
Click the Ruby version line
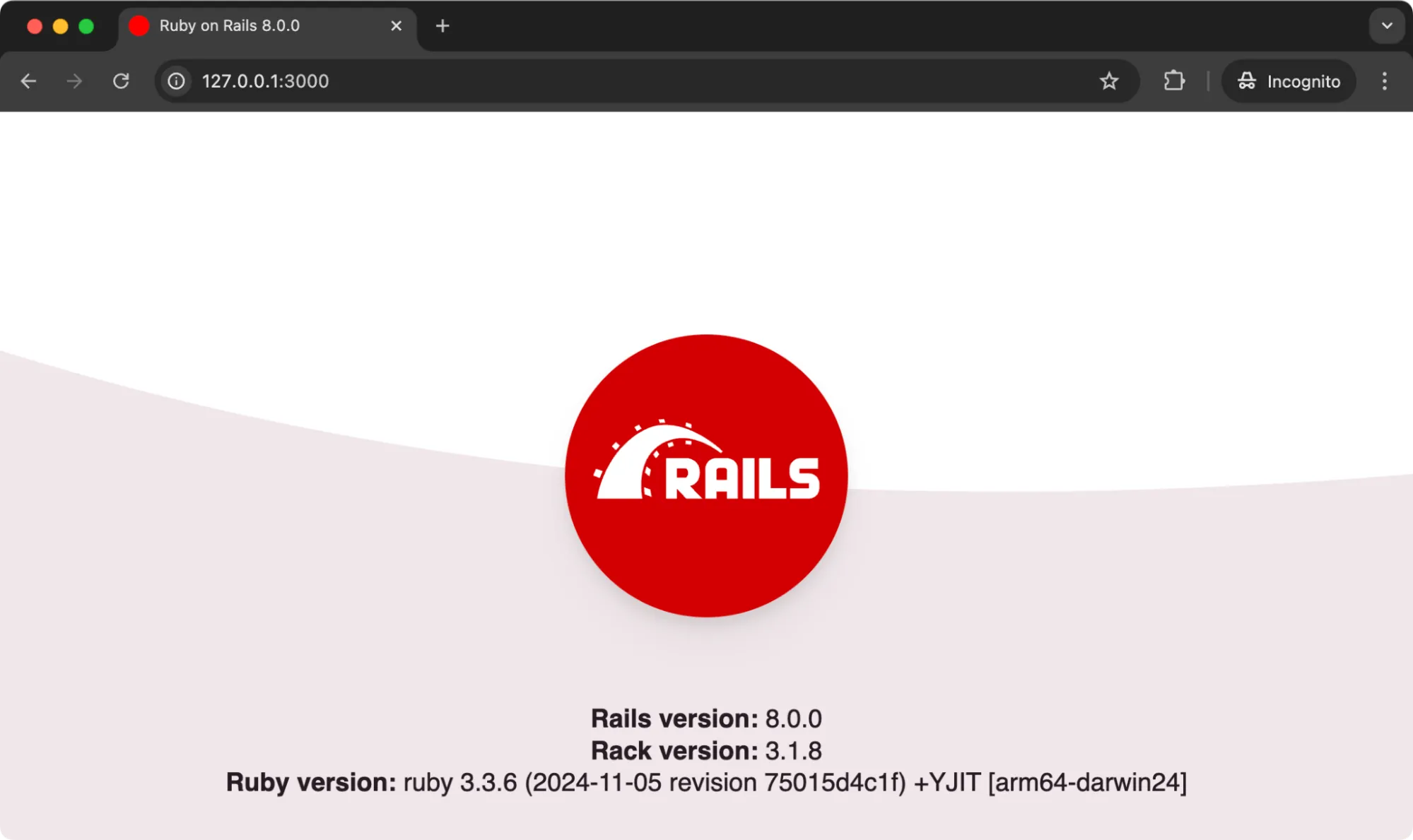pyautogui.click(x=706, y=782)
